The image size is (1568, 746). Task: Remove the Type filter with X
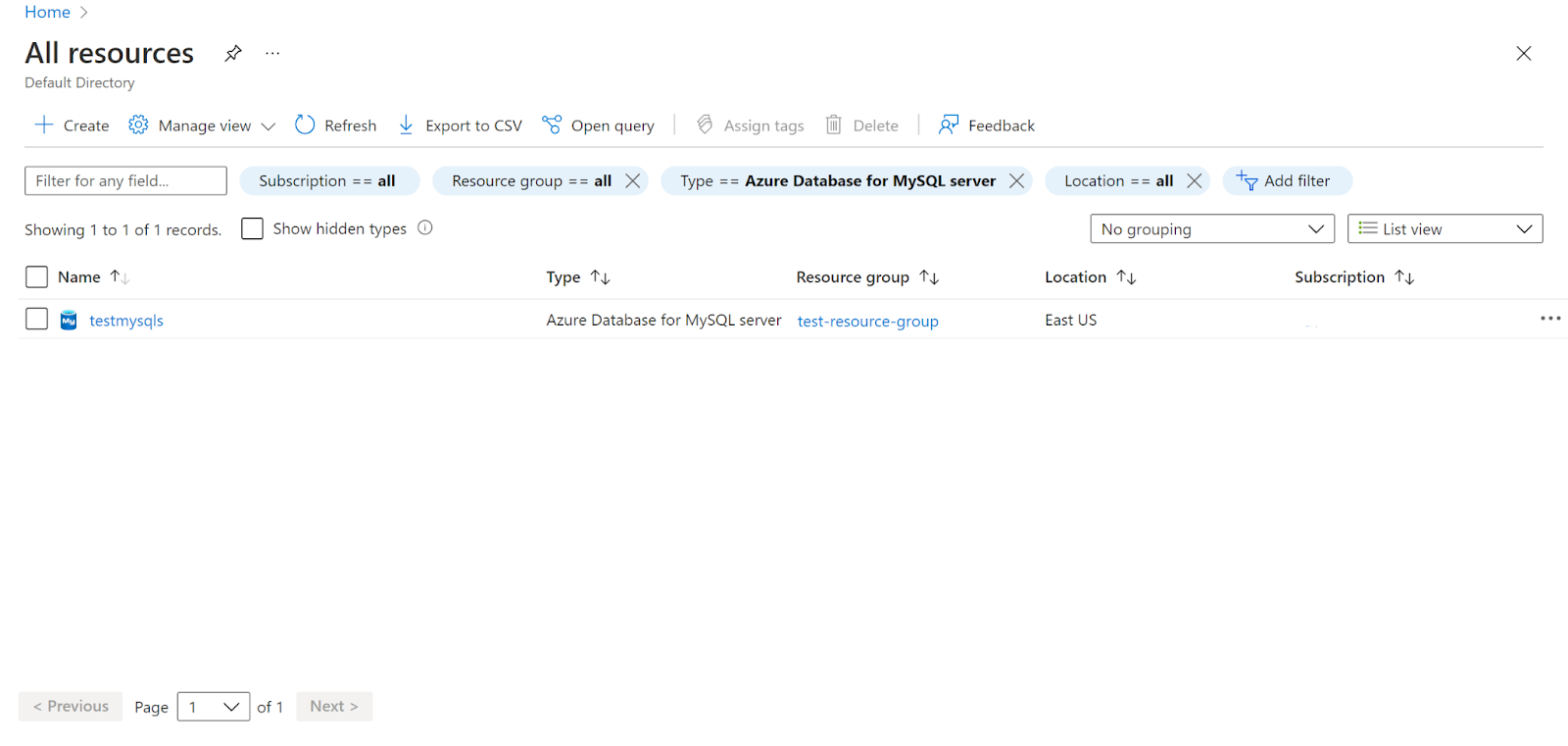click(x=1016, y=181)
